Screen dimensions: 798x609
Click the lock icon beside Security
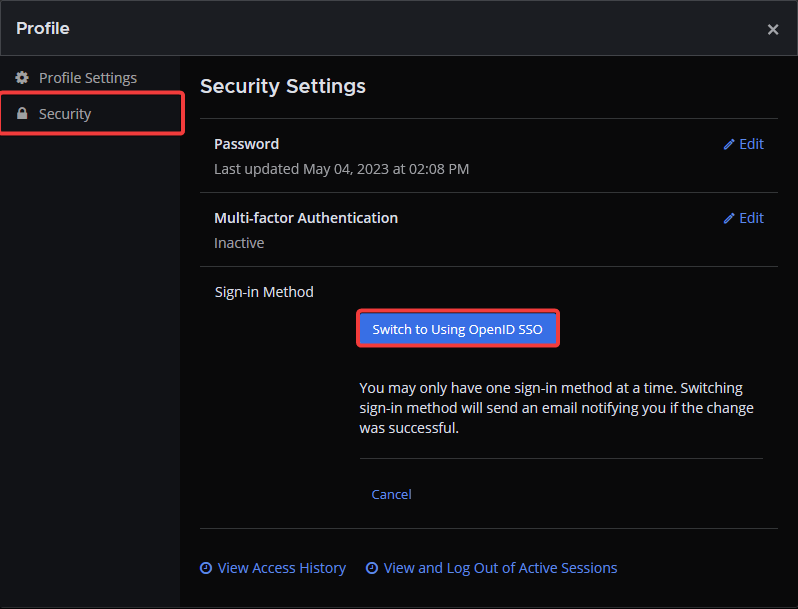tap(22, 113)
